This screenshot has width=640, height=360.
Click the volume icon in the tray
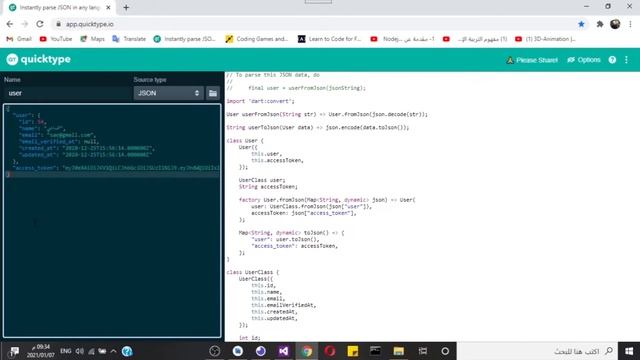click(x=80, y=351)
